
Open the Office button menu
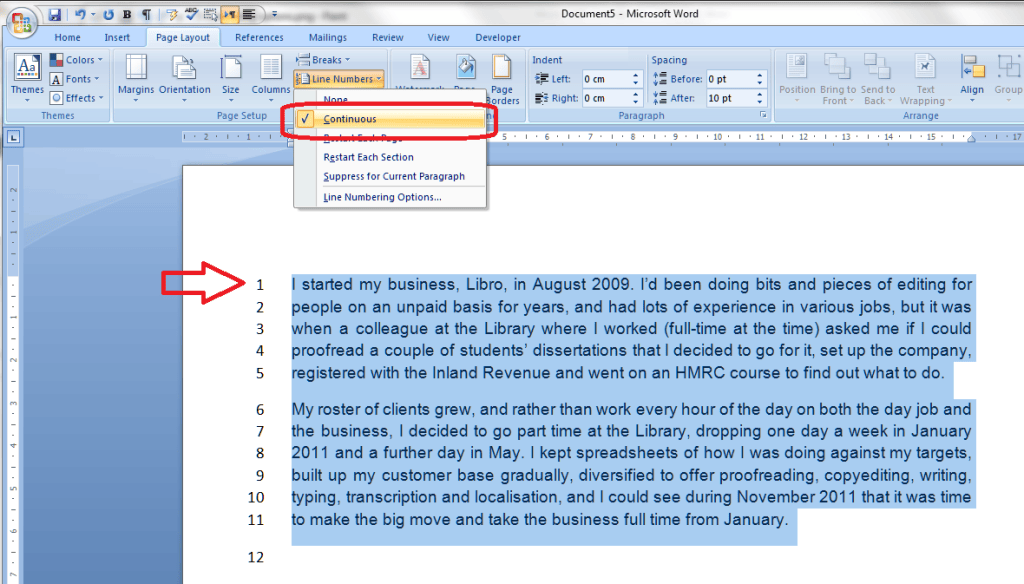[21, 24]
